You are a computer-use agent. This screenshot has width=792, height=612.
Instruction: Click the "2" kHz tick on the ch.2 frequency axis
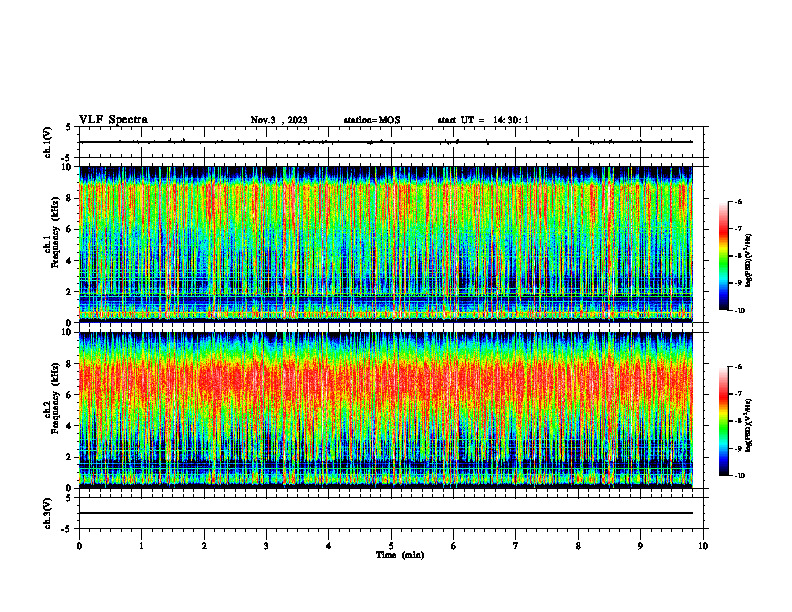70,457
